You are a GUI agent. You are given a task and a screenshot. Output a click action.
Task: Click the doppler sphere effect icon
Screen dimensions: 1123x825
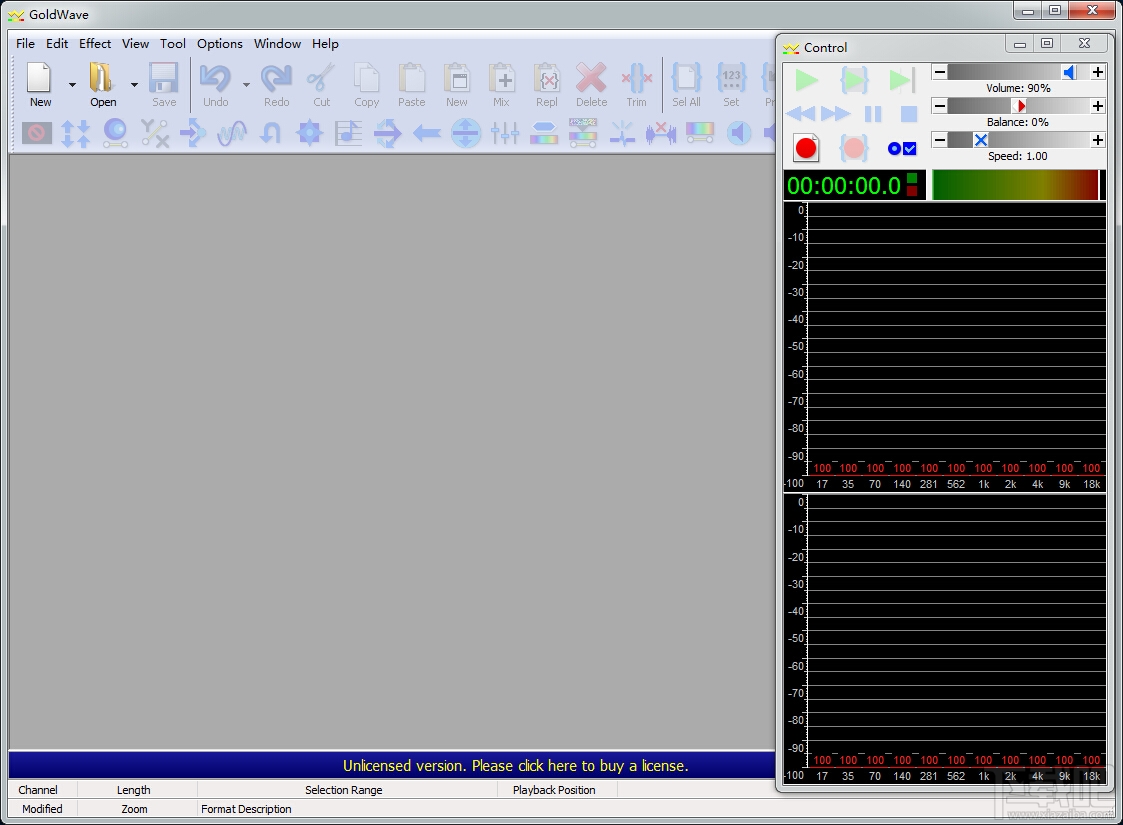115,133
